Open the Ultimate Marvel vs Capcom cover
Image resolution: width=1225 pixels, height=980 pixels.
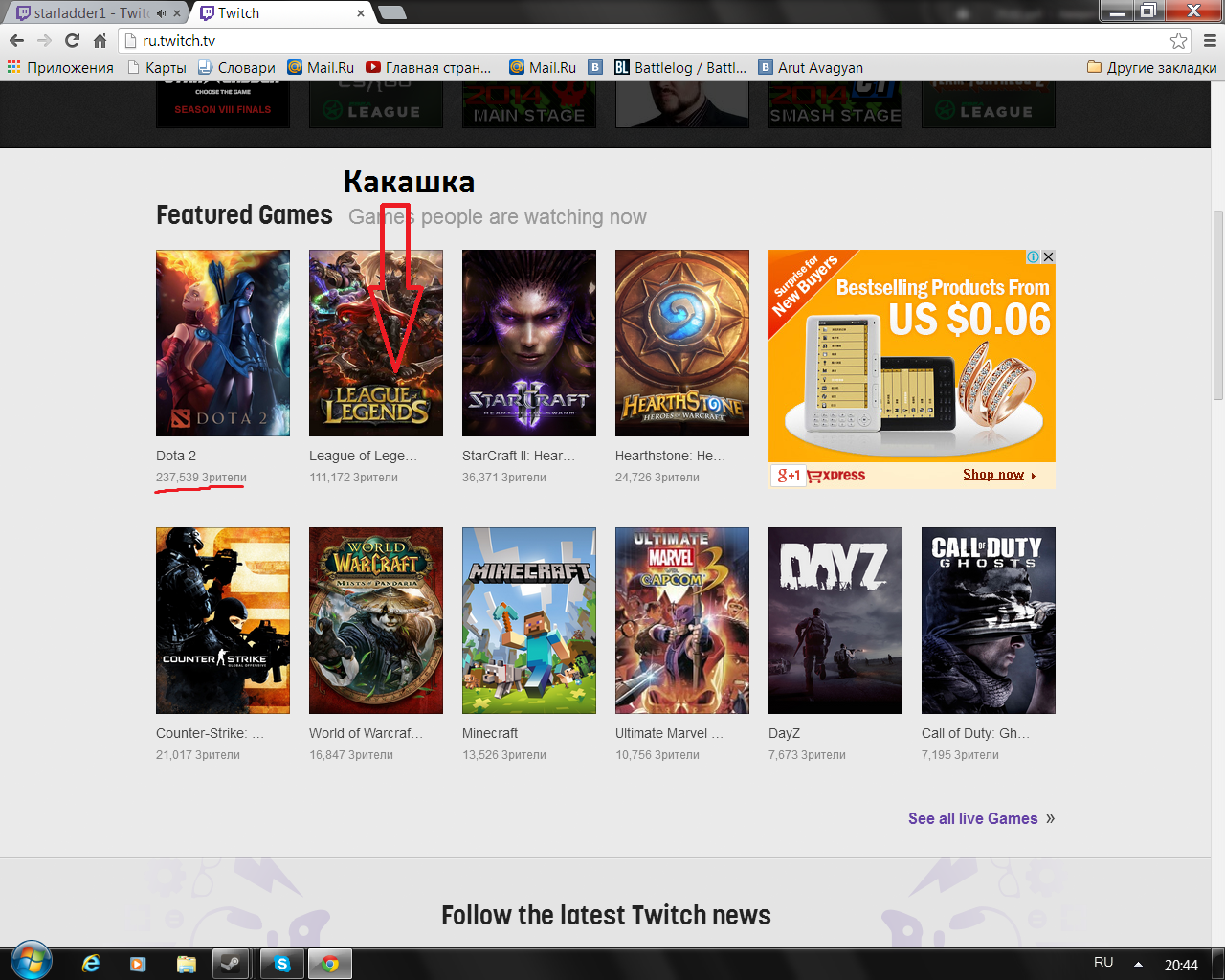(x=682, y=620)
